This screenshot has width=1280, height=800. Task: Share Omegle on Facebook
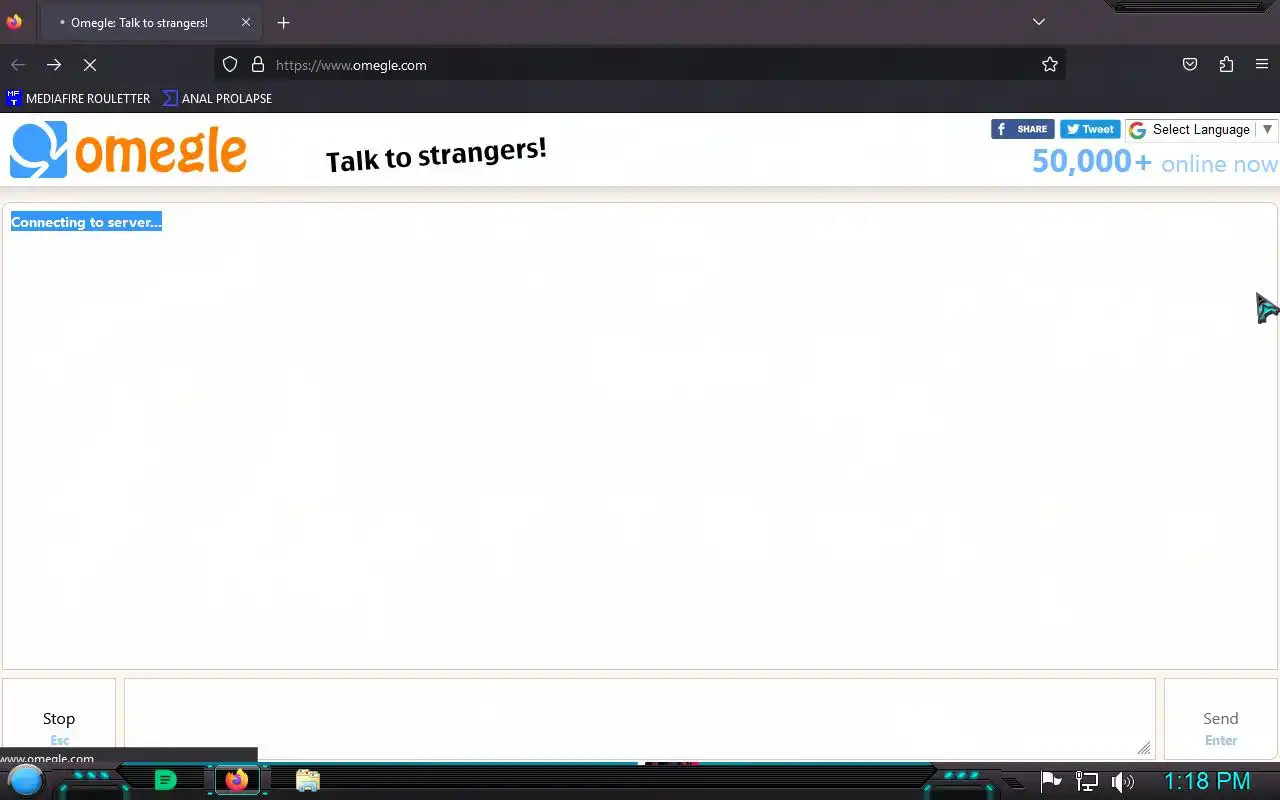pos(1022,129)
